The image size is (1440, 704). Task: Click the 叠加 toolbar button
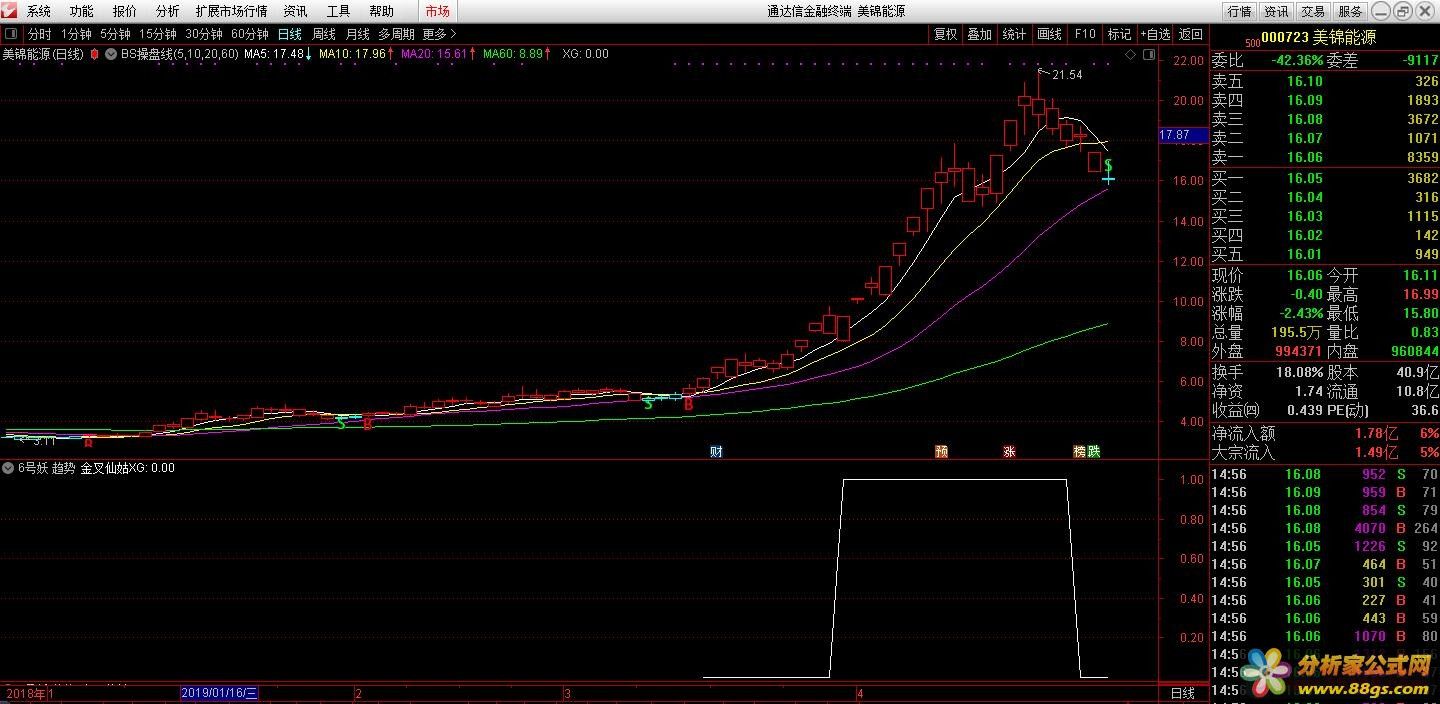pos(980,34)
